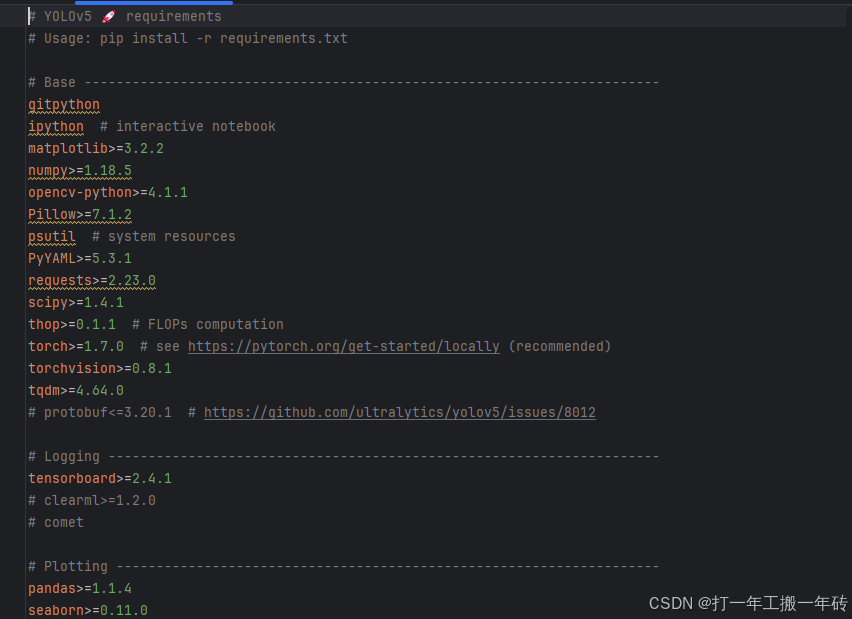Click the '# Plotting' section header comment

coord(343,566)
